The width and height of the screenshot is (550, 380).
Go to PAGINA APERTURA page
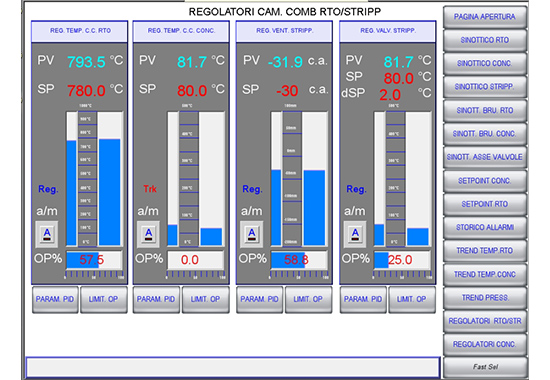click(x=485, y=16)
